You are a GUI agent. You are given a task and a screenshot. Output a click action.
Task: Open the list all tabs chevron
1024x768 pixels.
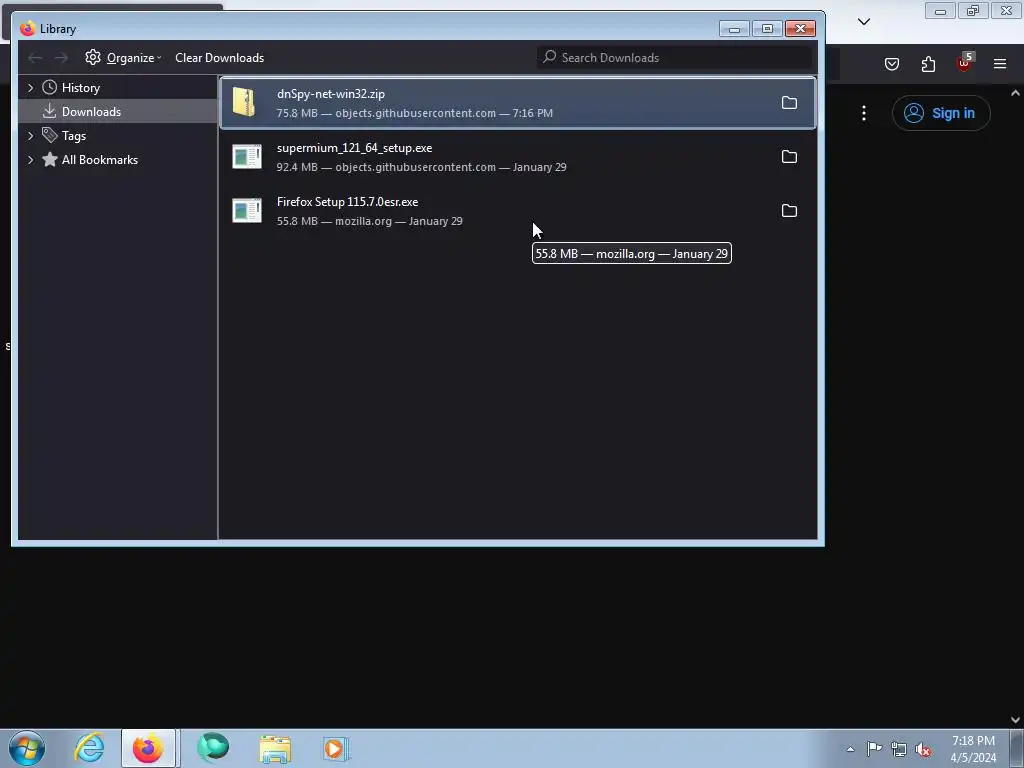click(864, 22)
